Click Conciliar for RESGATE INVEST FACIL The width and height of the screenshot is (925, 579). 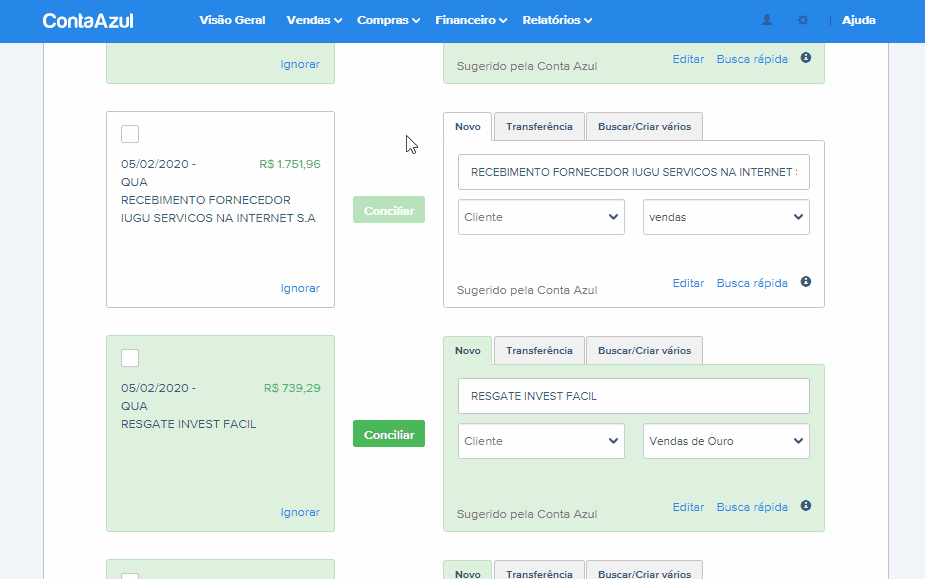click(389, 434)
